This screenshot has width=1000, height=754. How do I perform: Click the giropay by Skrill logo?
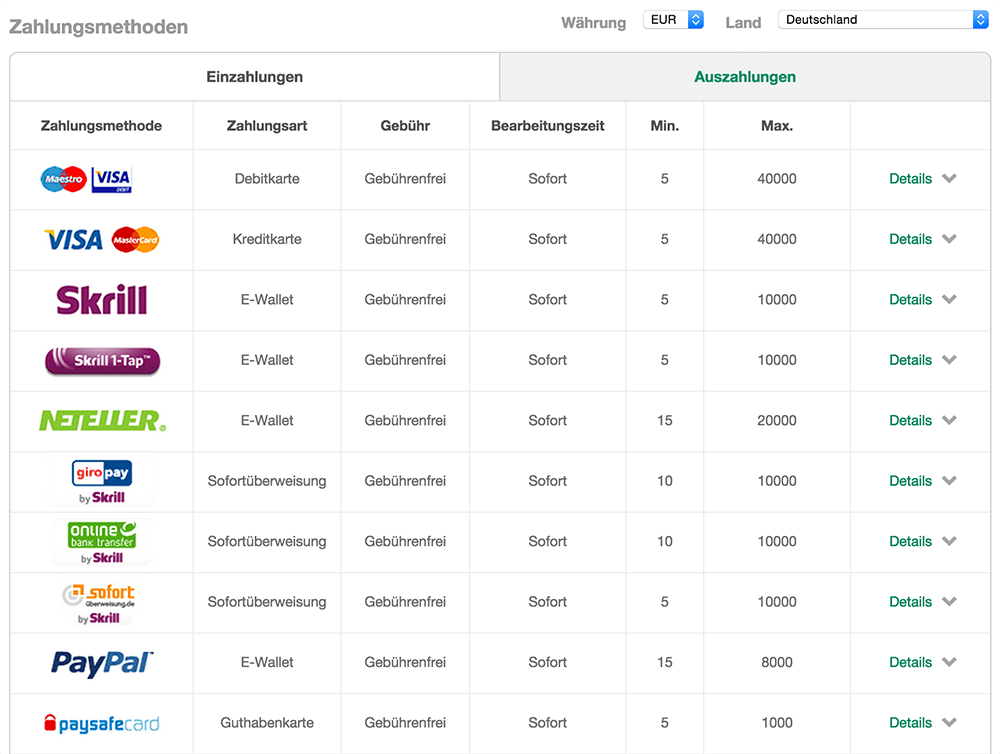point(102,482)
